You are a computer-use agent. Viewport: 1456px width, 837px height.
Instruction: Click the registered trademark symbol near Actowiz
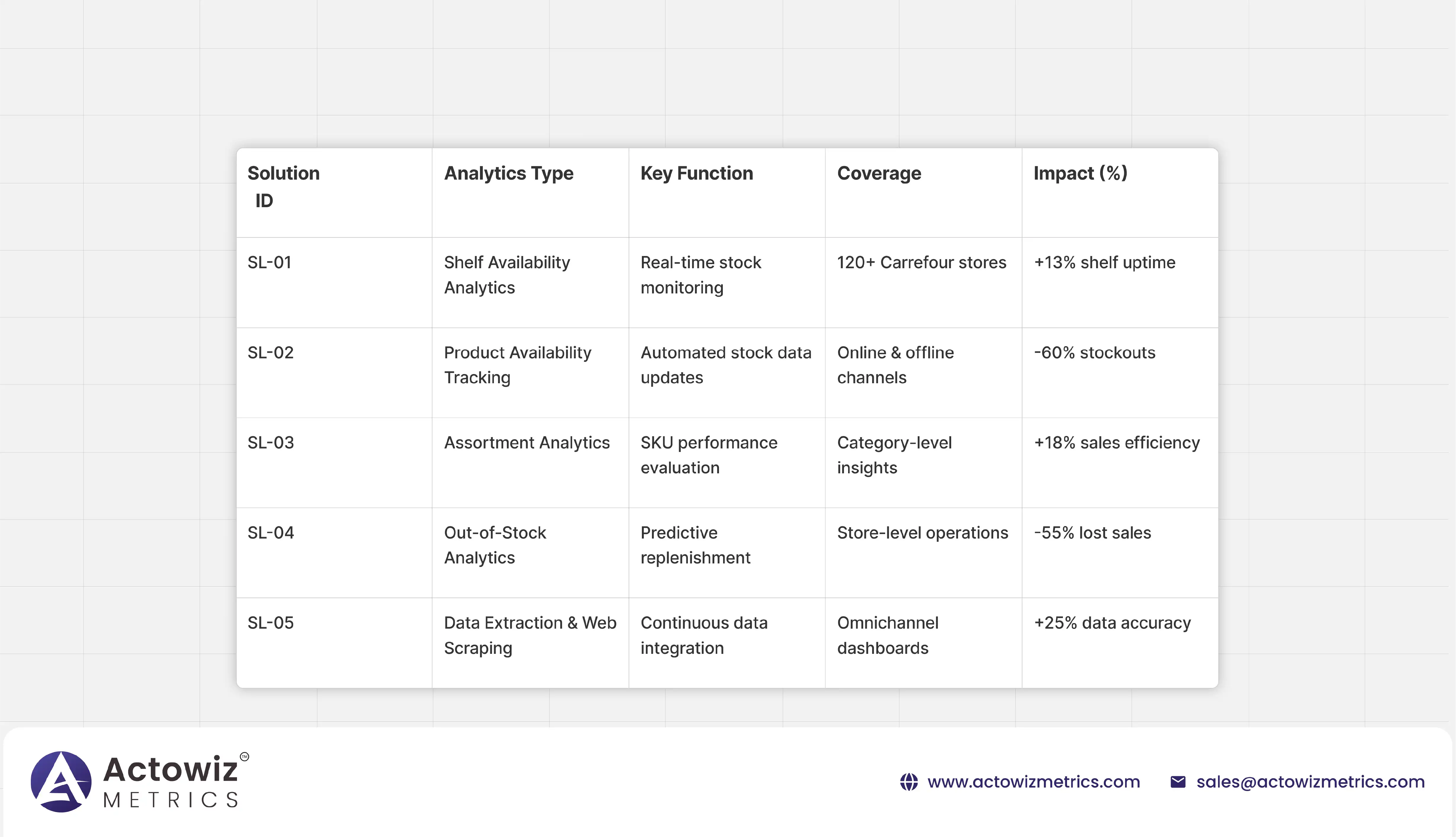(244, 756)
